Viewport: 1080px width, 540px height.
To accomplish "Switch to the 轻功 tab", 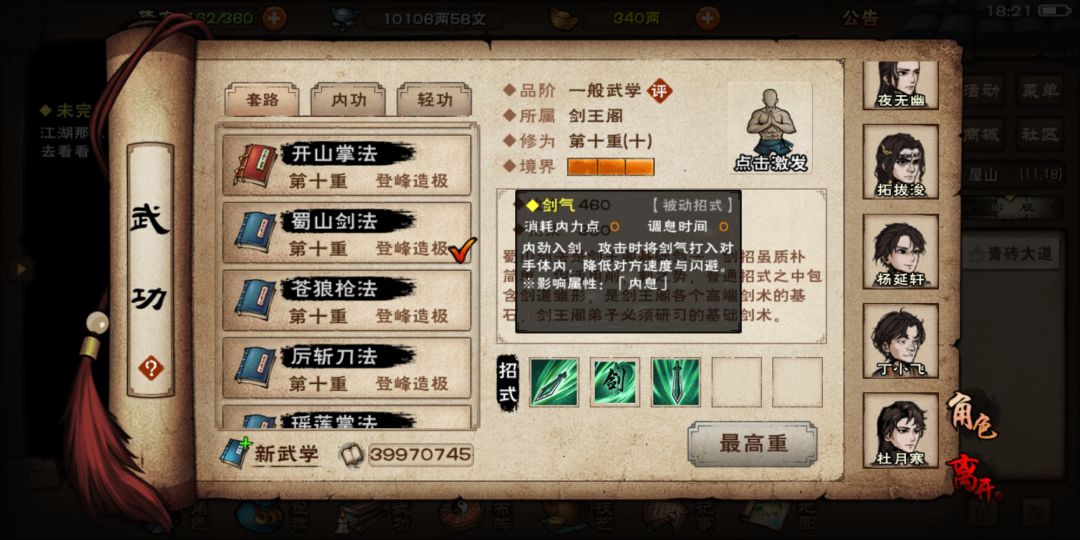I will 435,100.
